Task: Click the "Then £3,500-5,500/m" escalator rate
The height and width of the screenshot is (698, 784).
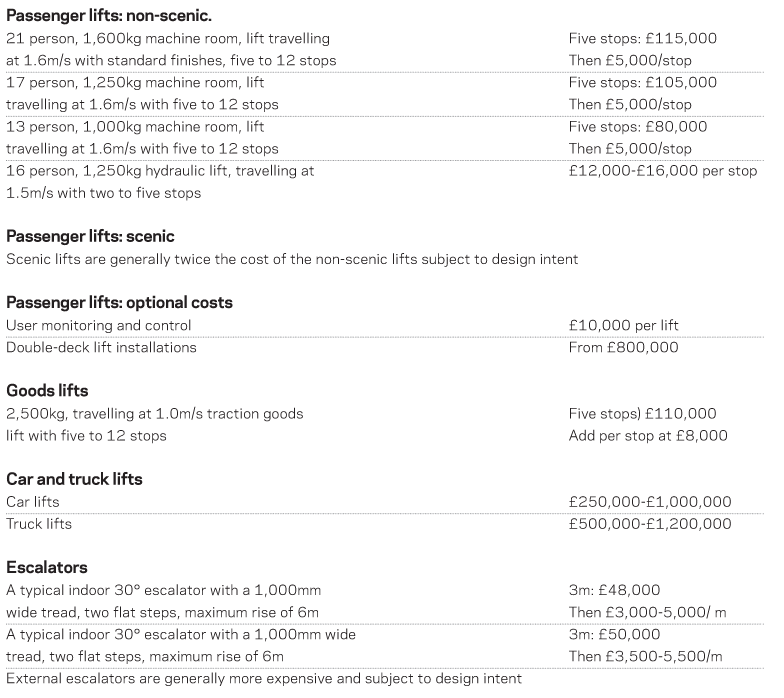Action: tap(646, 656)
